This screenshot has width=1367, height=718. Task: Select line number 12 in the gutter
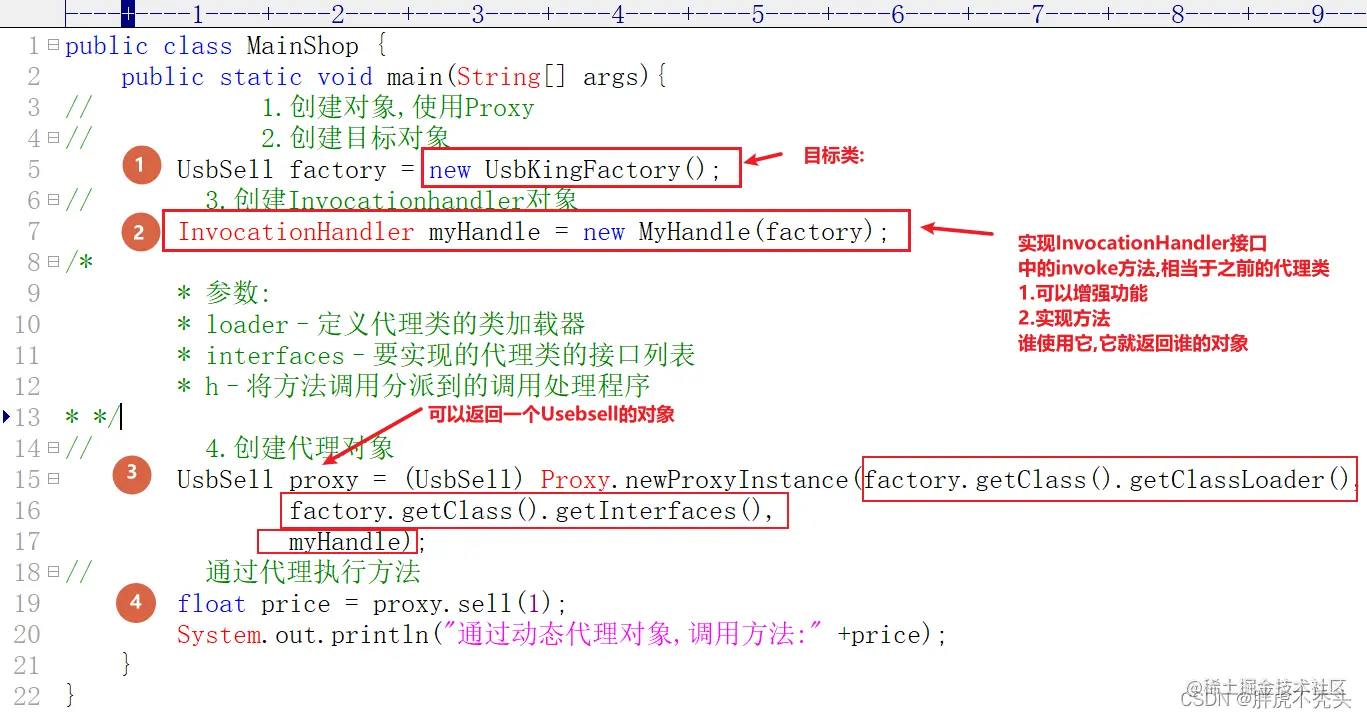(27, 387)
